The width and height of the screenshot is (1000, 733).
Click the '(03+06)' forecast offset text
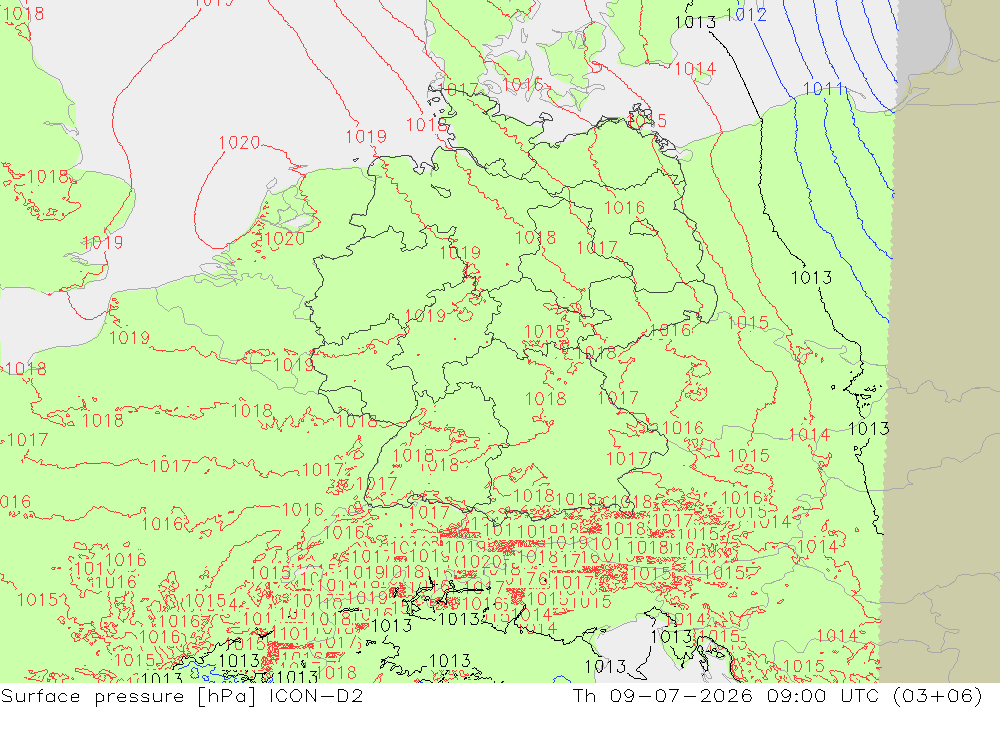click(938, 696)
